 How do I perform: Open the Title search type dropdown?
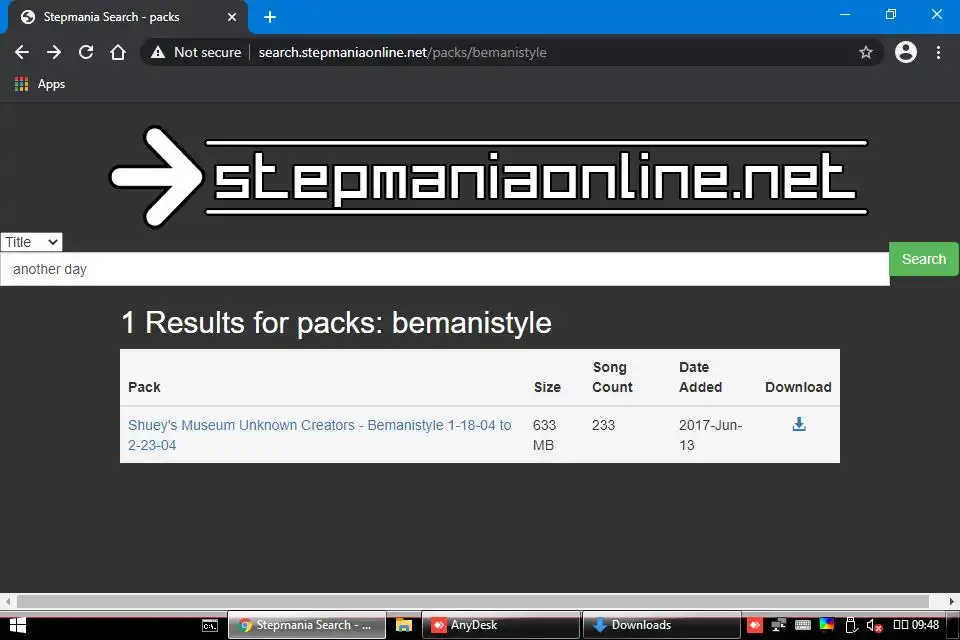coord(31,242)
